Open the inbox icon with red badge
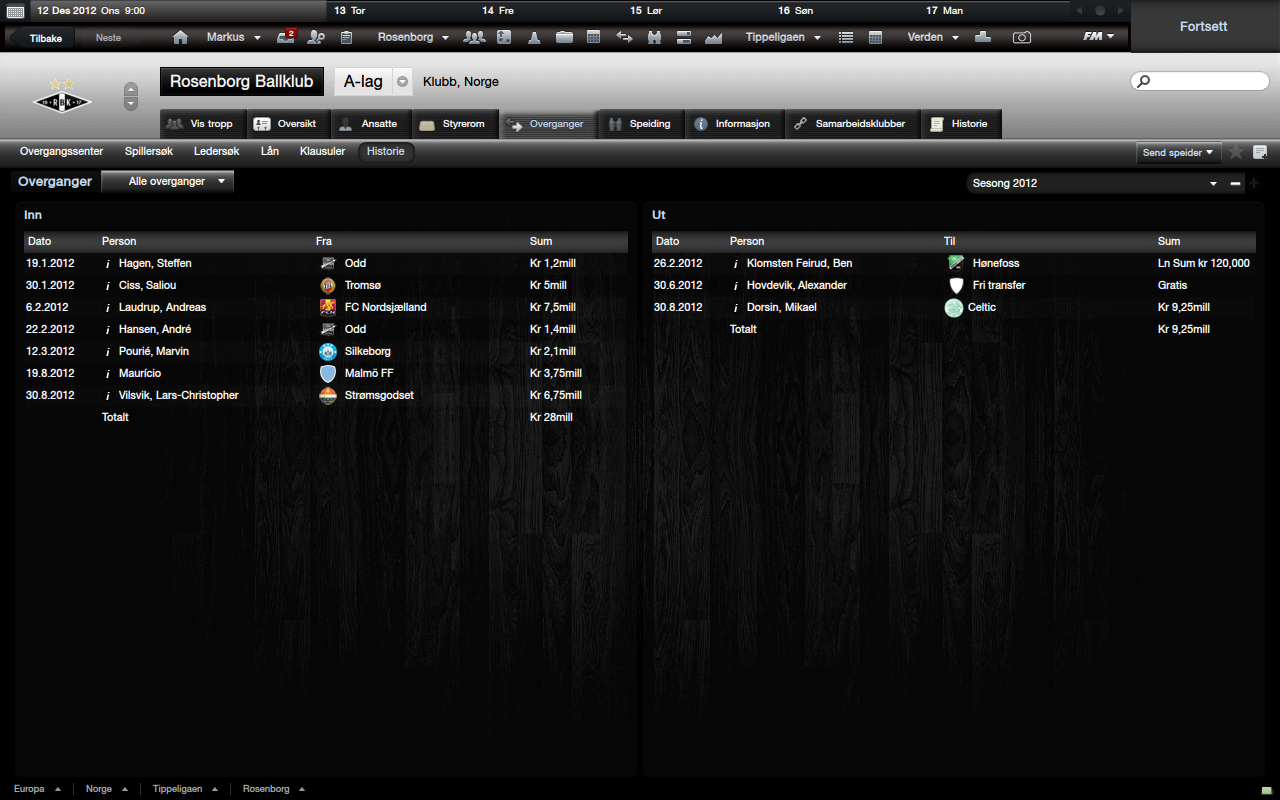 pyautogui.click(x=286, y=37)
